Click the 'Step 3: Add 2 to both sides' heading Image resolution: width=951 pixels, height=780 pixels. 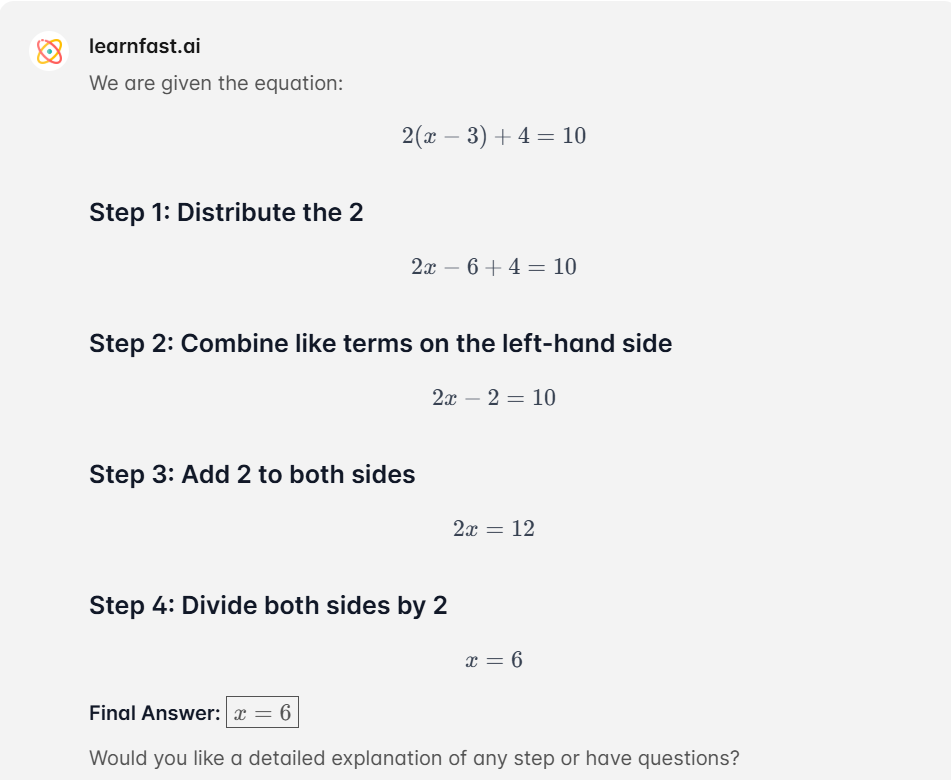click(252, 474)
